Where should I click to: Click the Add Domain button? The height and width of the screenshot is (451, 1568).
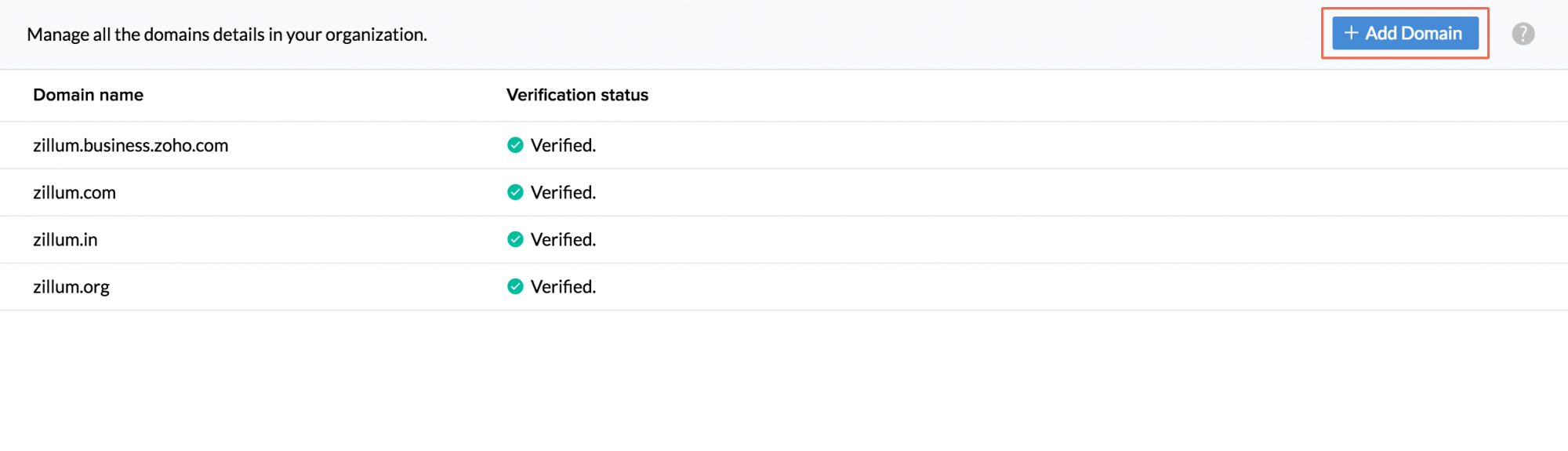coord(1405,34)
